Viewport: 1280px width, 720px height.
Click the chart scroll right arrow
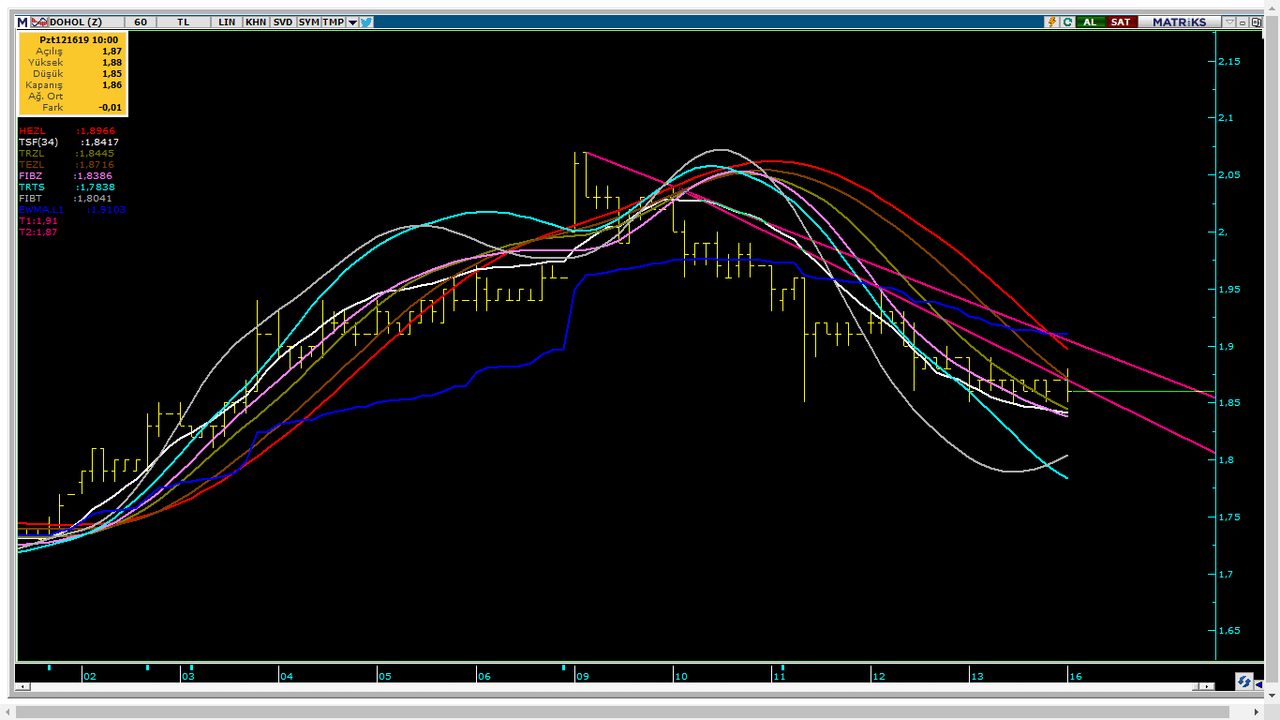tap(1208, 687)
